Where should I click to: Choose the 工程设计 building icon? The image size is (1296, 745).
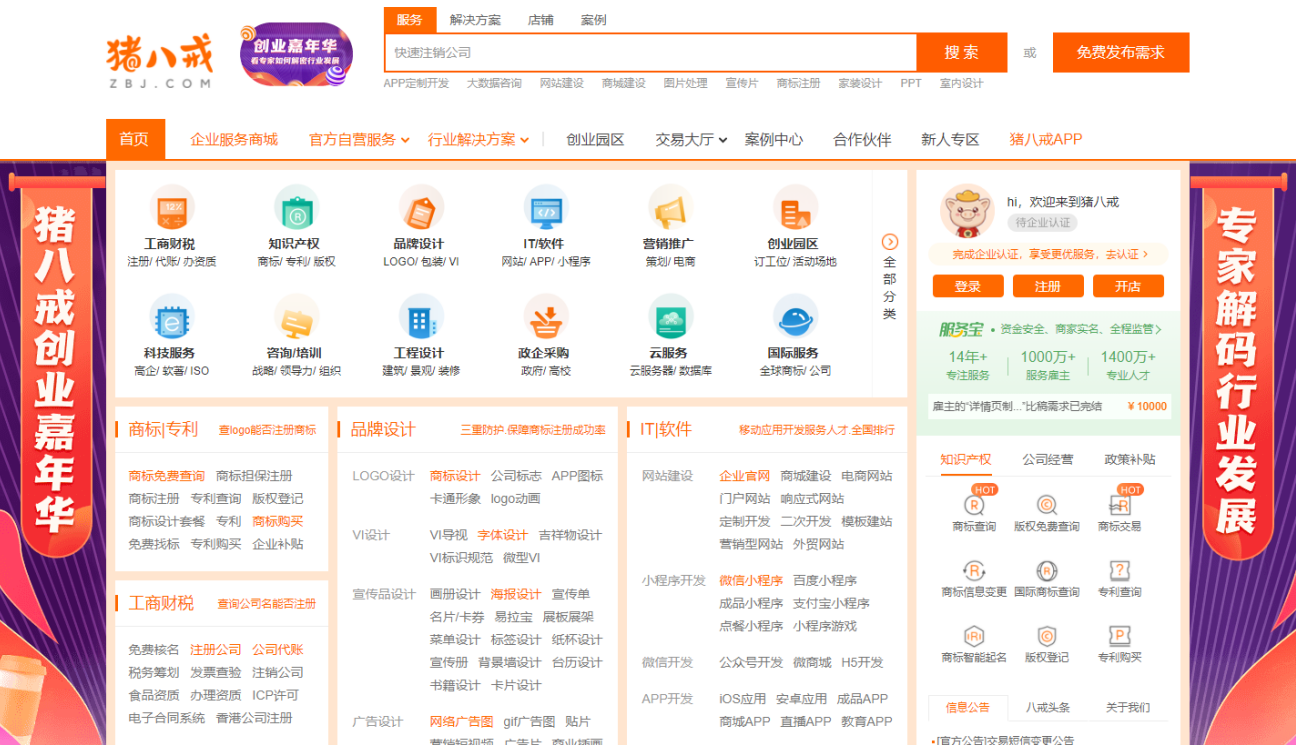tap(421, 319)
